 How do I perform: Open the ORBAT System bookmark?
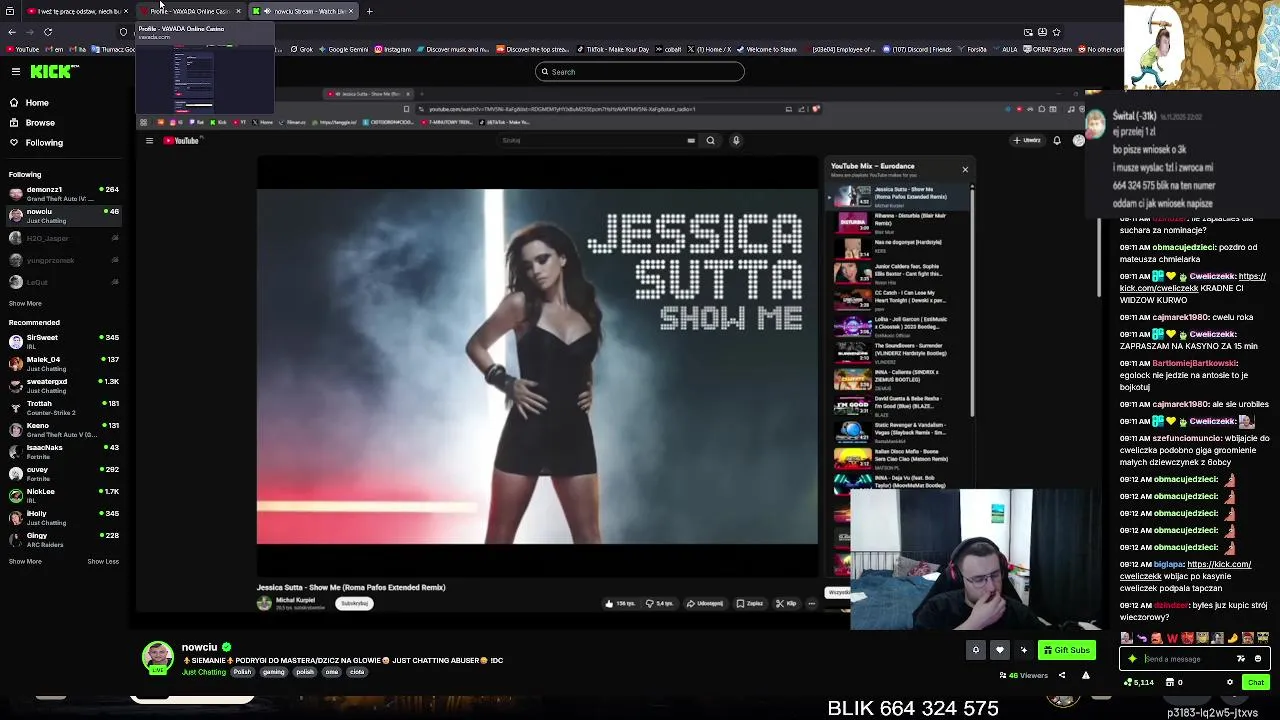[x=1048, y=49]
